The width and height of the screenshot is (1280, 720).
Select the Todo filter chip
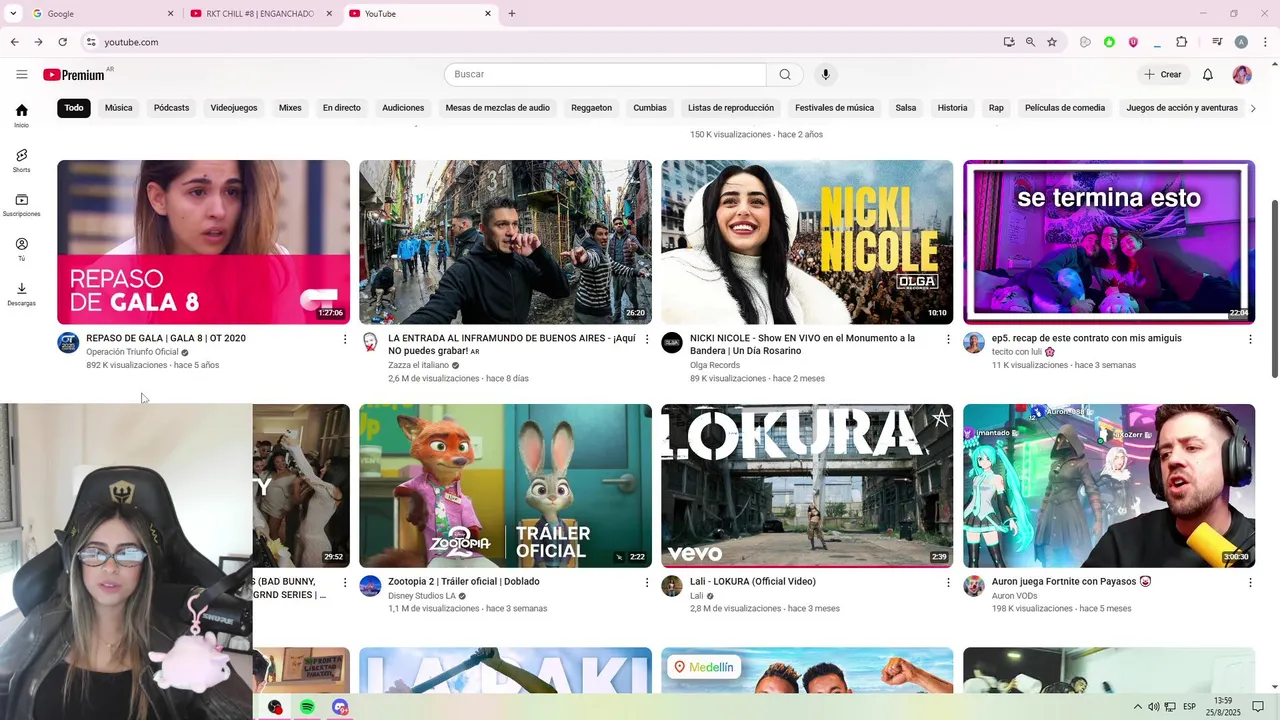click(x=74, y=108)
